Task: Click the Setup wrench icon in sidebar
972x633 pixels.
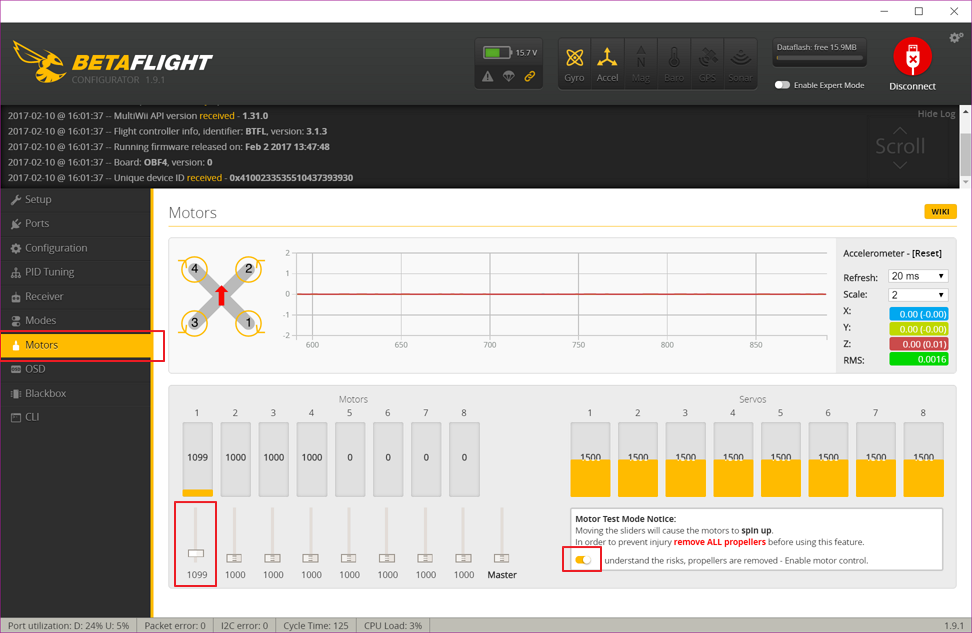Action: [x=16, y=200]
